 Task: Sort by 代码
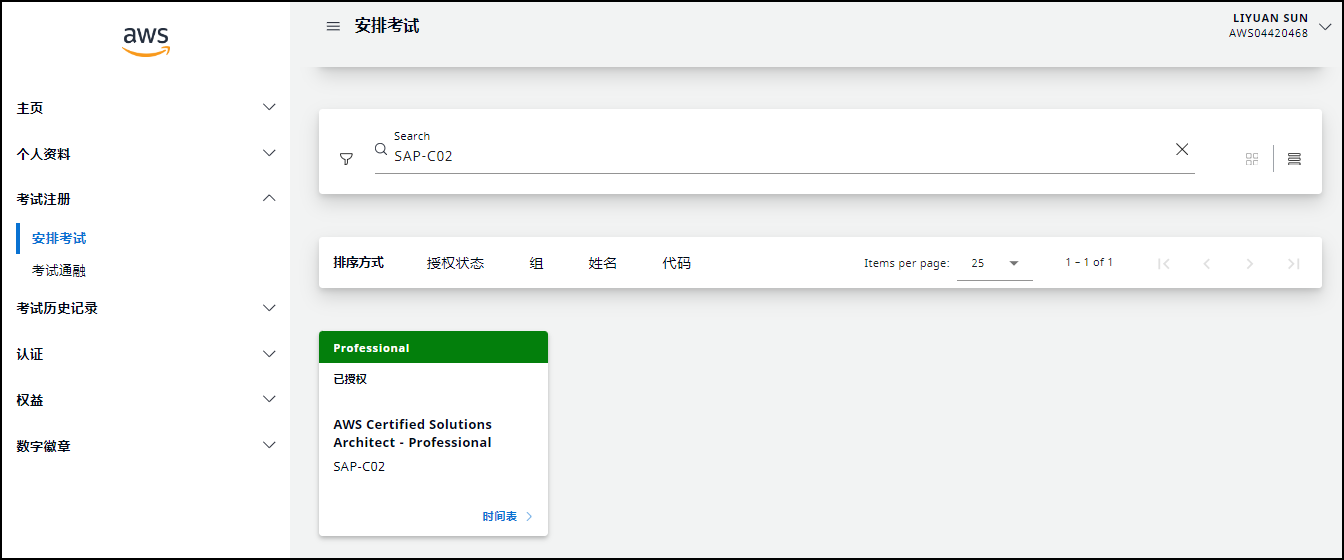point(677,263)
